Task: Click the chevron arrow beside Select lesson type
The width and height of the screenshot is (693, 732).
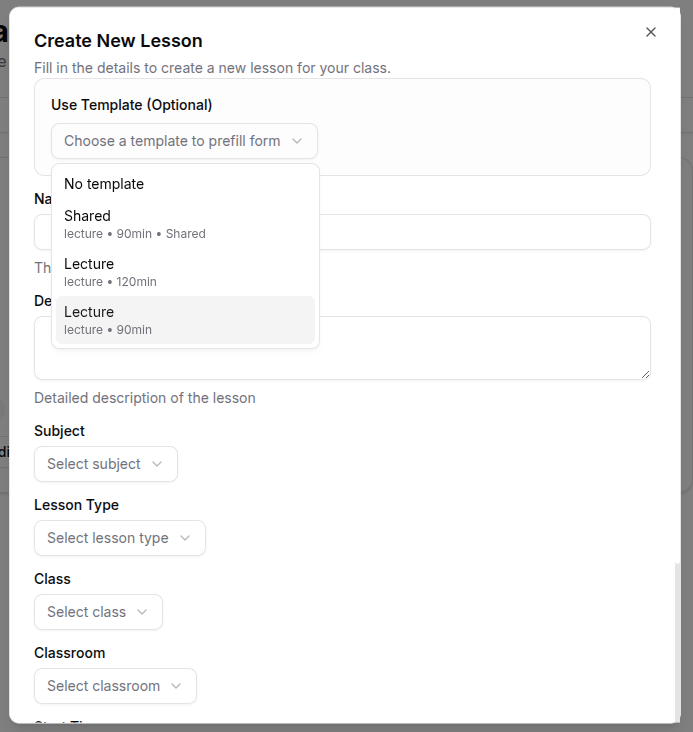Action: tap(185, 538)
